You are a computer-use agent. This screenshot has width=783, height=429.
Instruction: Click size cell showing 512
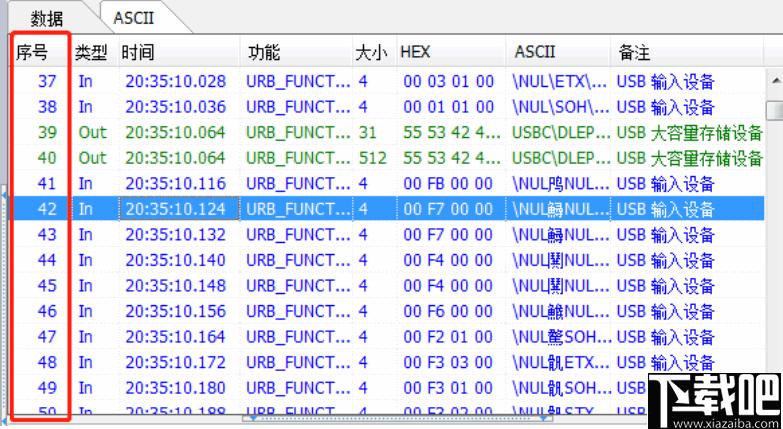coord(373,158)
